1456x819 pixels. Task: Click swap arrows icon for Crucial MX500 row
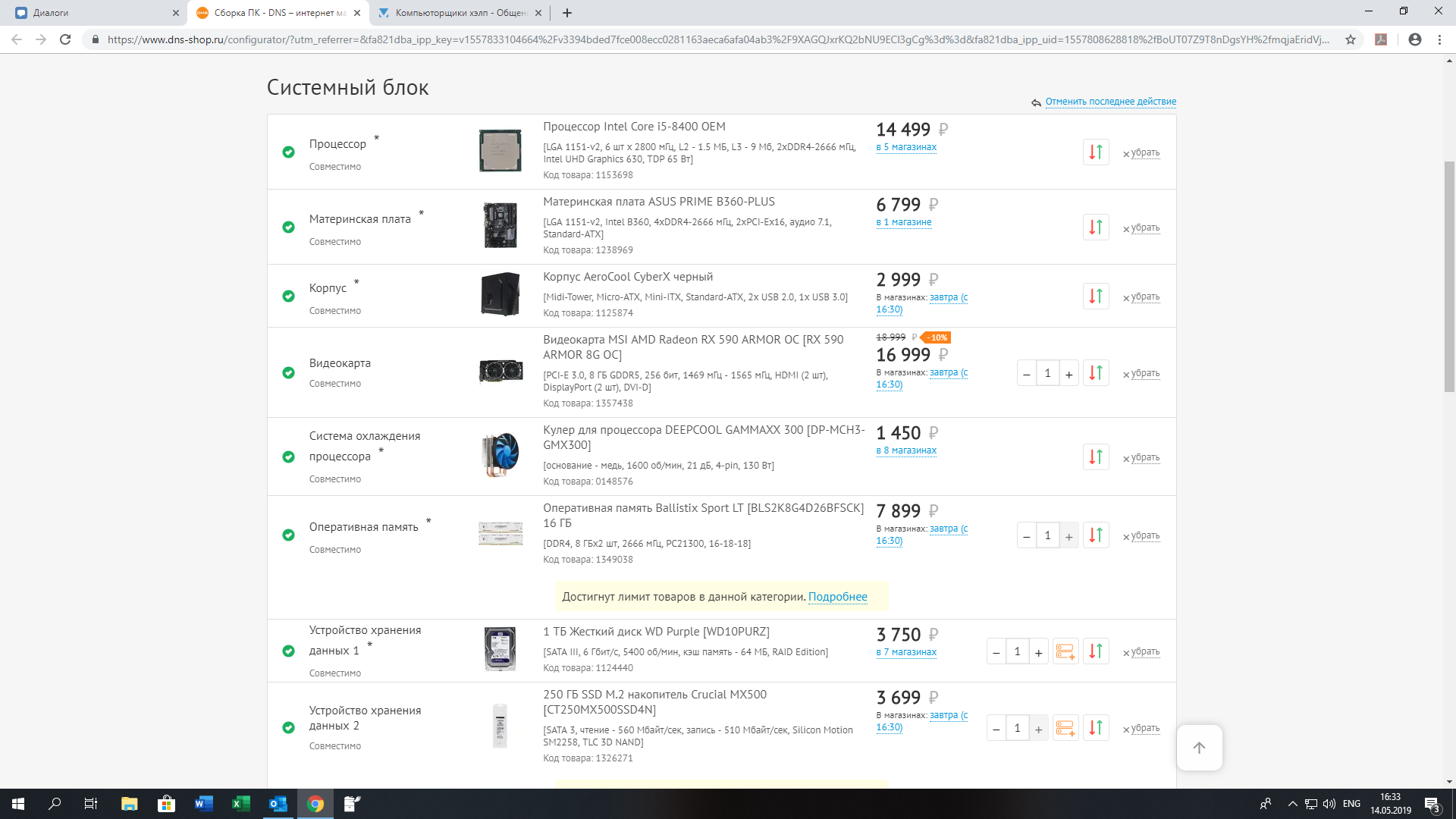tap(1096, 727)
